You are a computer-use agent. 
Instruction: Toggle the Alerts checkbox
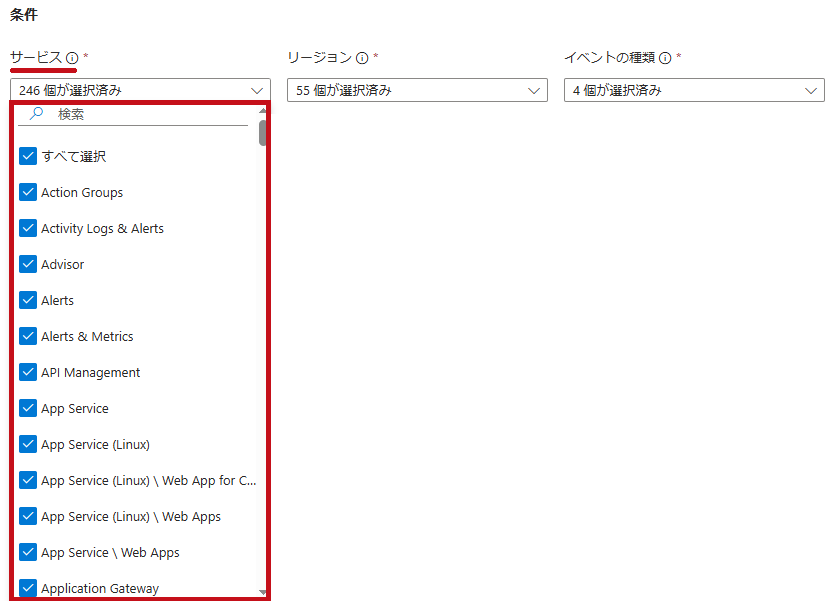[28, 300]
